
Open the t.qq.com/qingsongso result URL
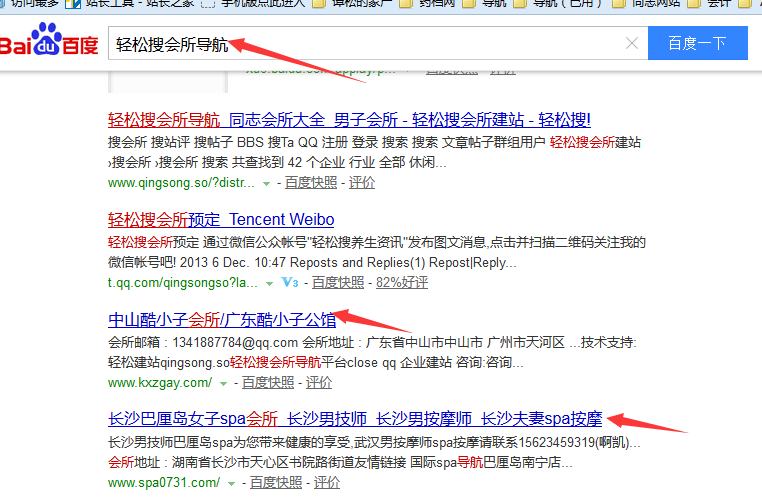(x=183, y=283)
